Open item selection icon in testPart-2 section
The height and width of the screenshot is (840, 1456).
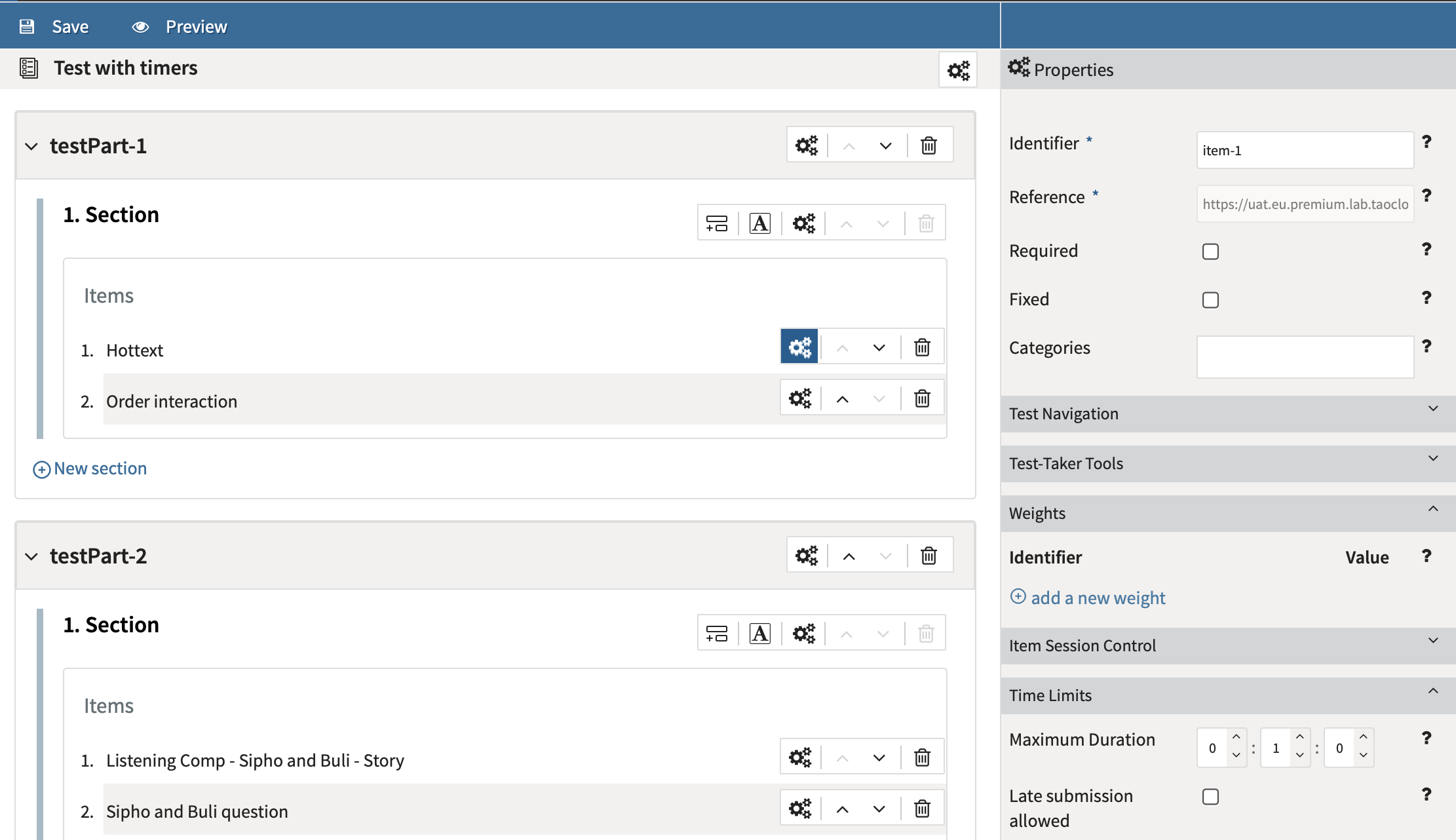[717, 634]
